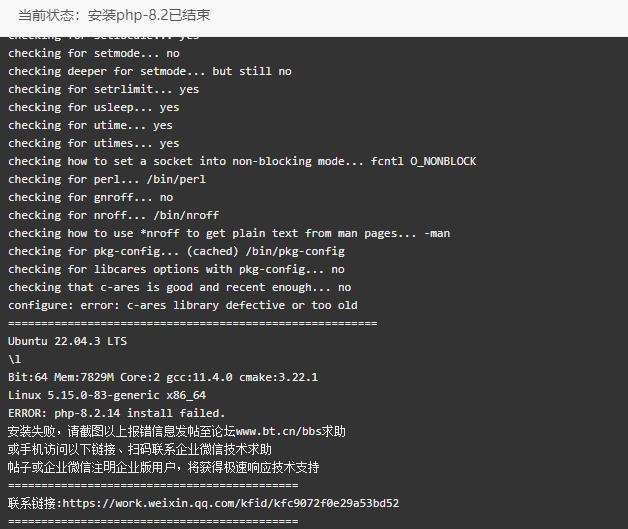Click the Ubuntu 22.04.3 LTS line
628x529 pixels.
point(67,341)
